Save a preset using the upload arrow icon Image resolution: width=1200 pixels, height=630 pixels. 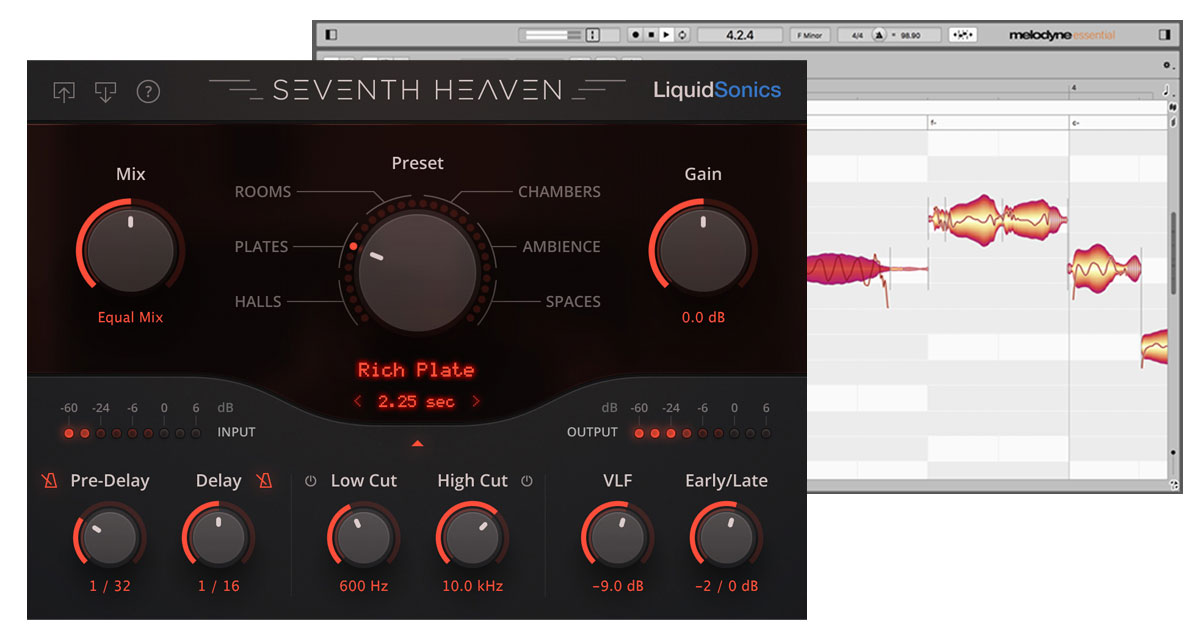[x=64, y=92]
